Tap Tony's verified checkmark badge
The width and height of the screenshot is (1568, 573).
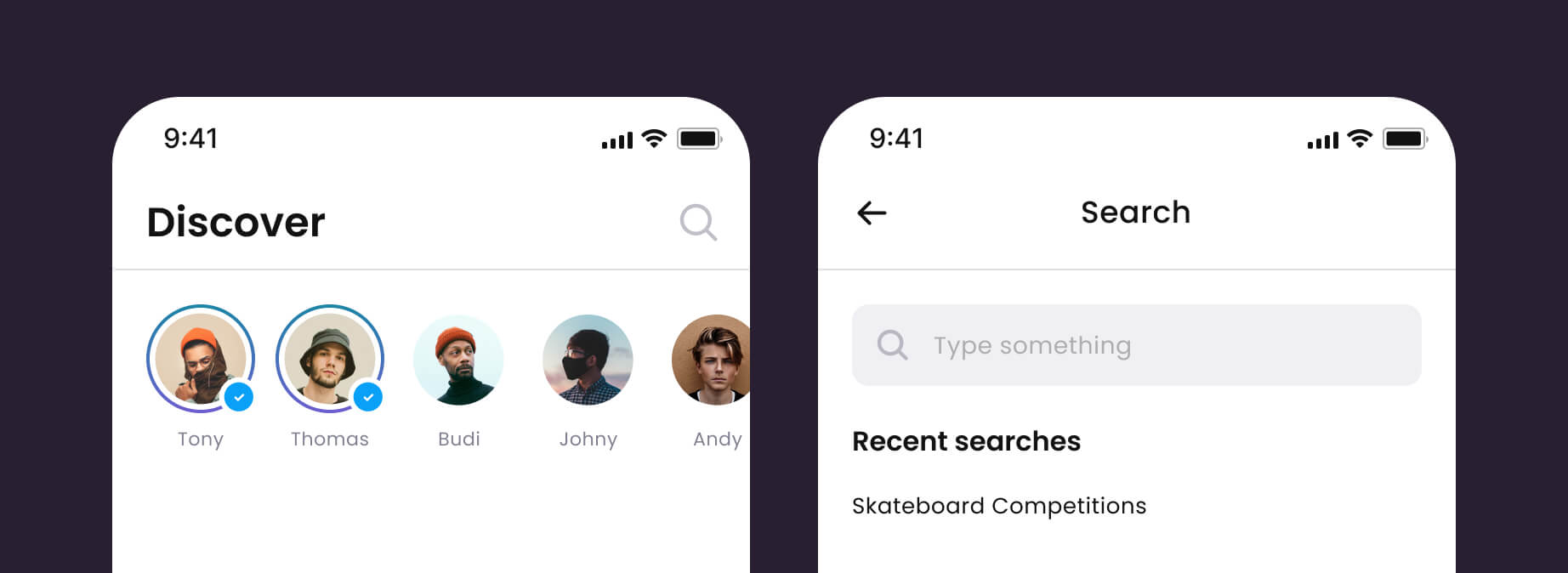239,397
